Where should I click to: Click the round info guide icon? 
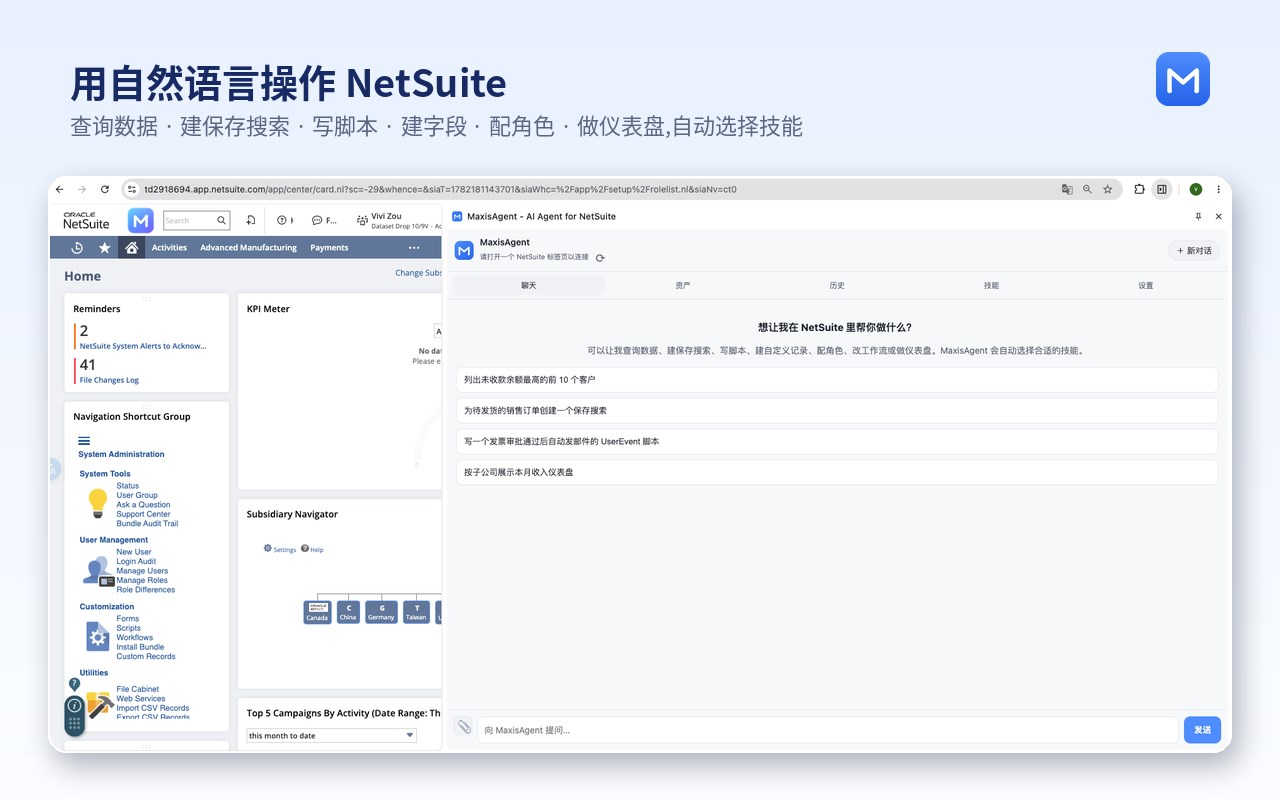coord(74,705)
